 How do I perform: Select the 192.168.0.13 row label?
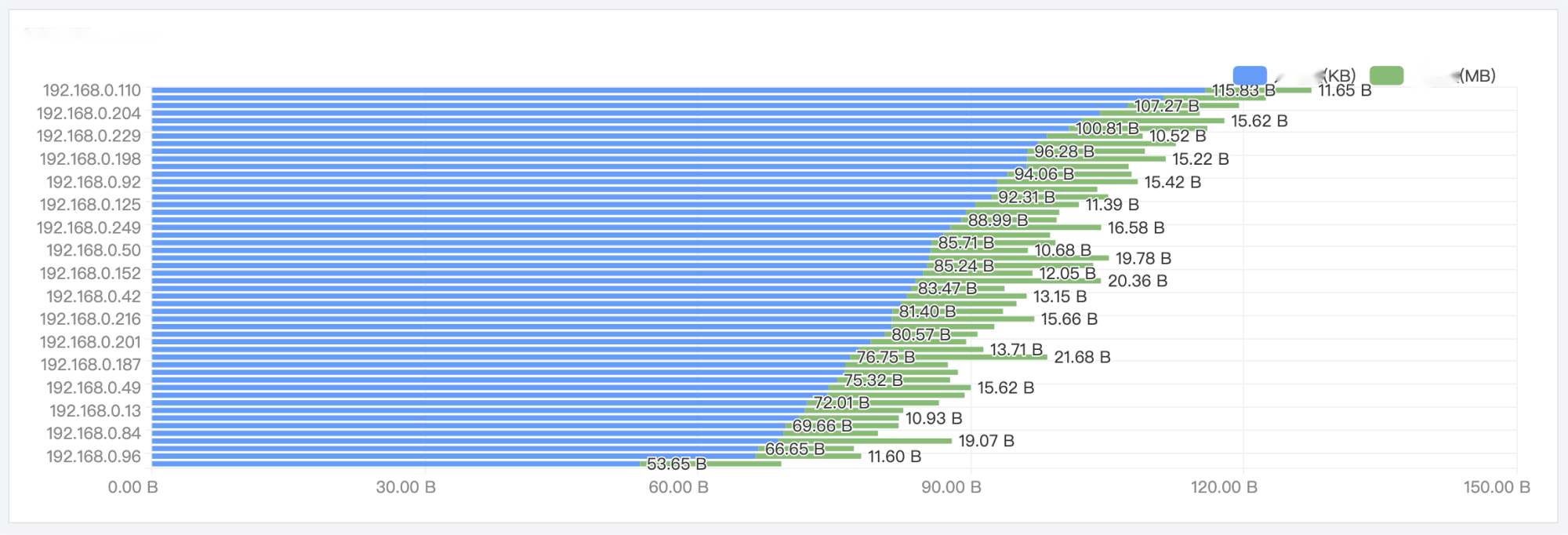pos(96,411)
